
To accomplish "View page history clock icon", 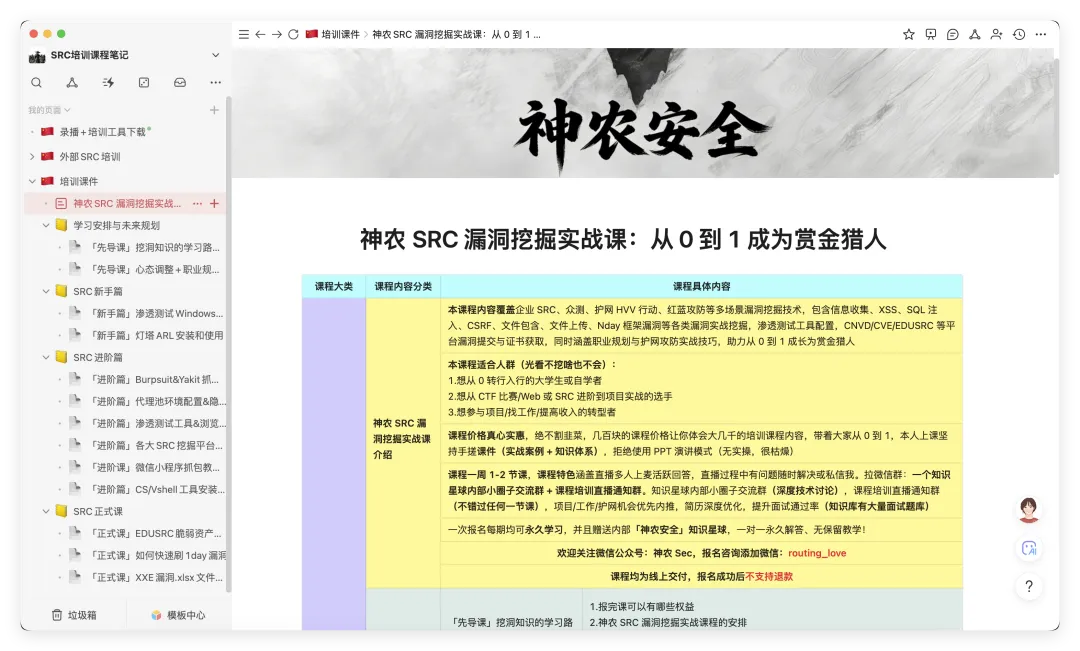I will pyautogui.click(x=1019, y=34).
